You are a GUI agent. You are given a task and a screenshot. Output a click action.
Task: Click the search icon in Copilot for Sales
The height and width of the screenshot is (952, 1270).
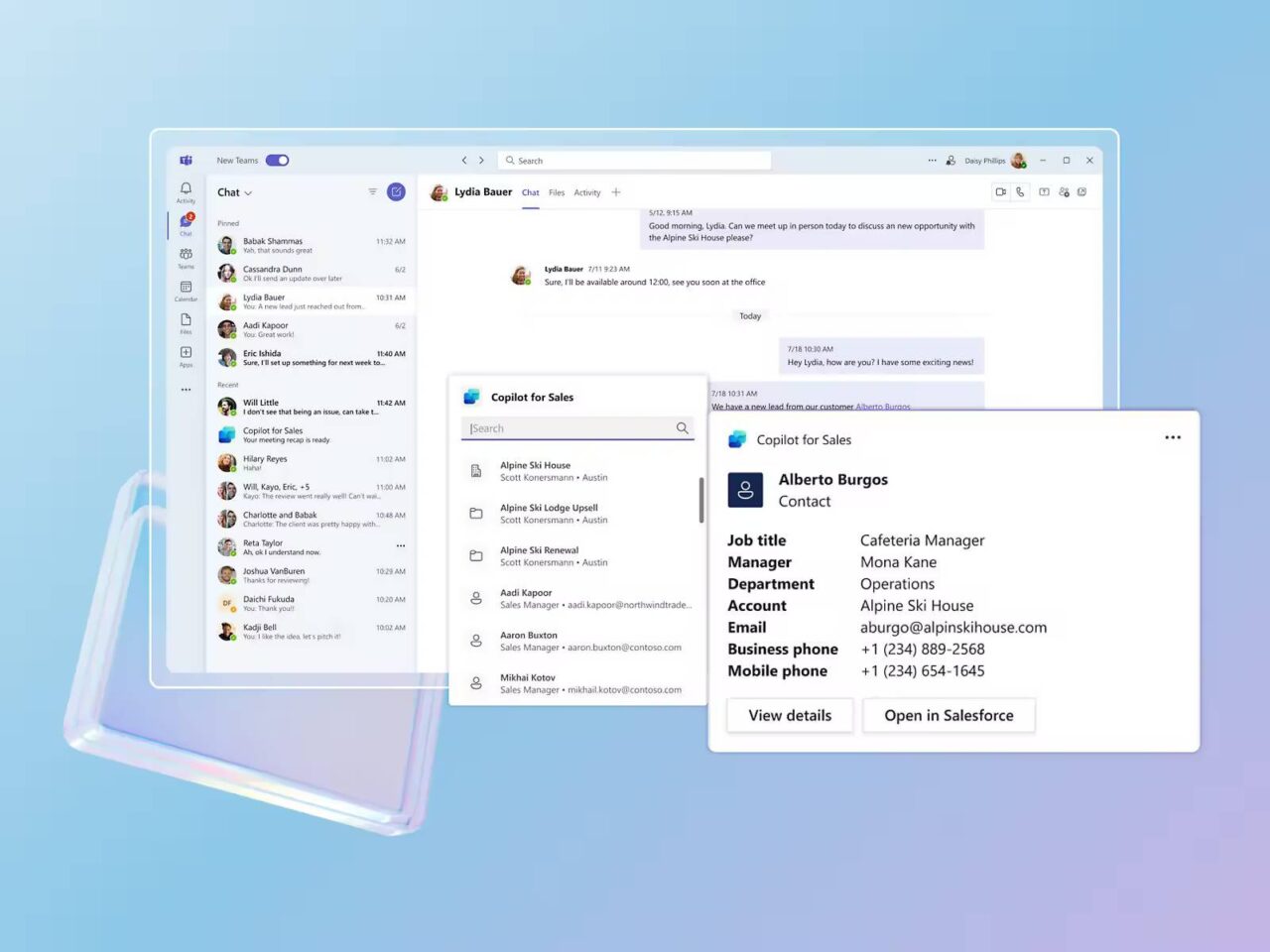click(x=682, y=427)
